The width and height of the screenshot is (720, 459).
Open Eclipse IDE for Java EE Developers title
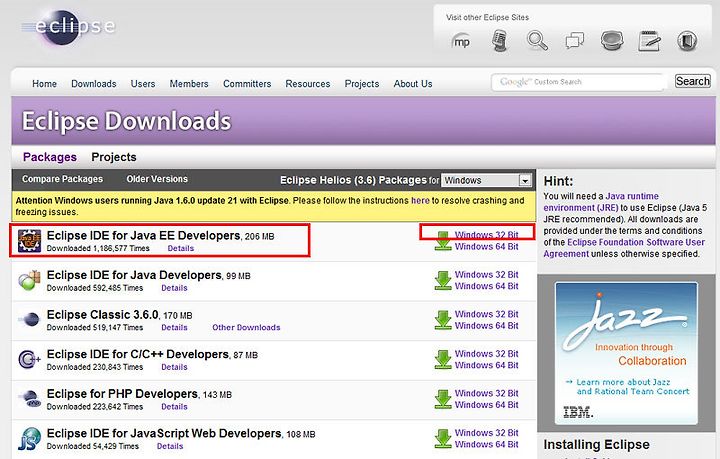[x=144, y=235]
